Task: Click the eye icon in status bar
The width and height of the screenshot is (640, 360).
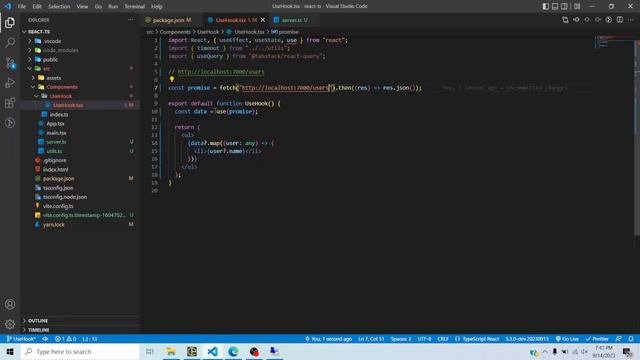Action: point(45,339)
